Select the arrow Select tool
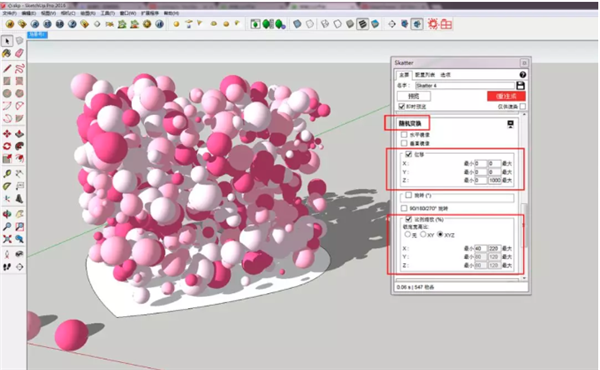The width and height of the screenshot is (600, 370). coord(7,41)
